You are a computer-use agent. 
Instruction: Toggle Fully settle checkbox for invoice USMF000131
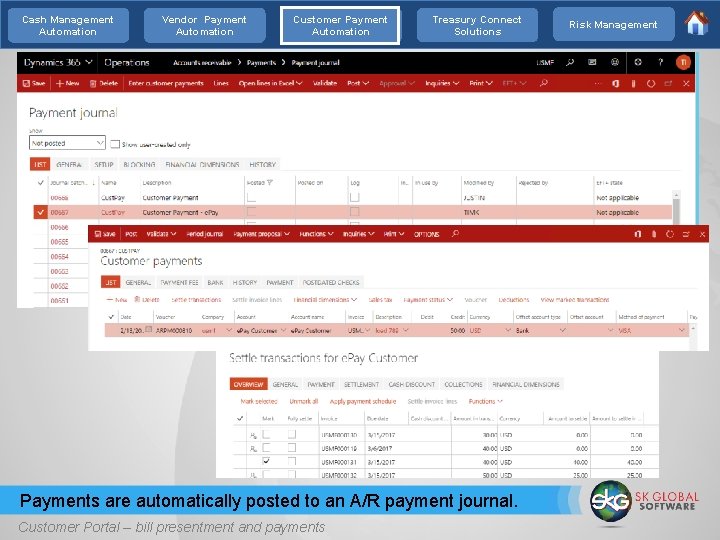(x=292, y=461)
